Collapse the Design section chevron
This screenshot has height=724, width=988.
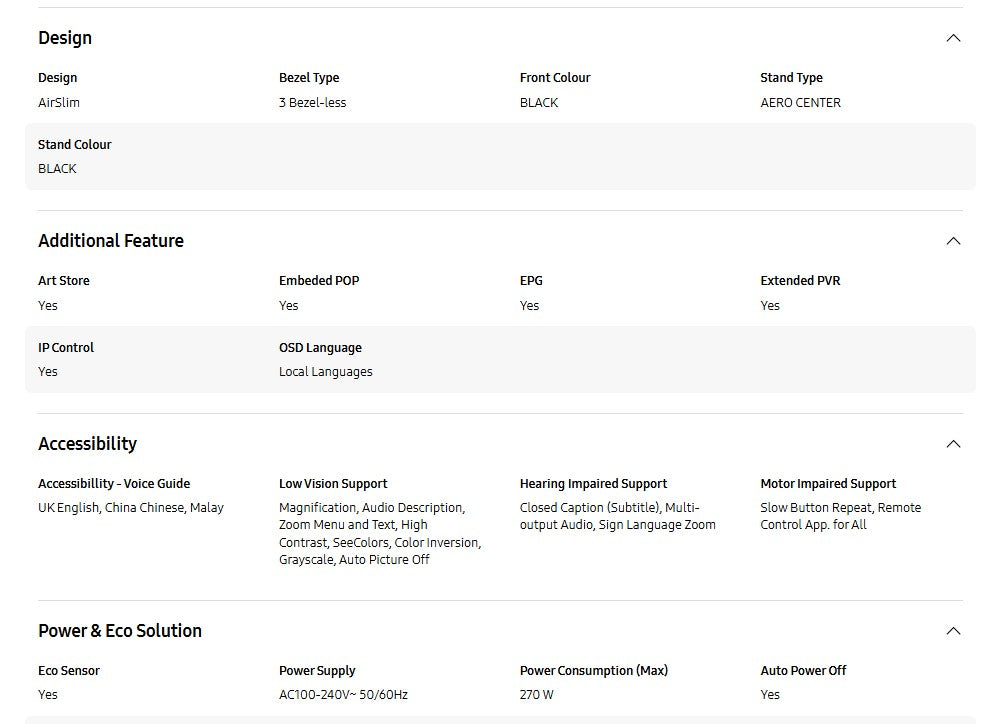(x=953, y=38)
